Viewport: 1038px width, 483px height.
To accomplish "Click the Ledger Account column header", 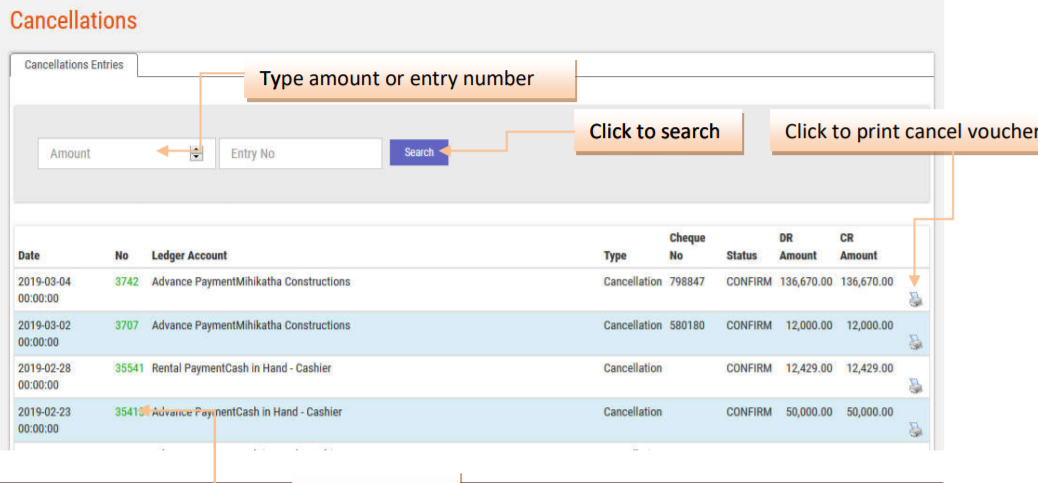I will tap(189, 256).
